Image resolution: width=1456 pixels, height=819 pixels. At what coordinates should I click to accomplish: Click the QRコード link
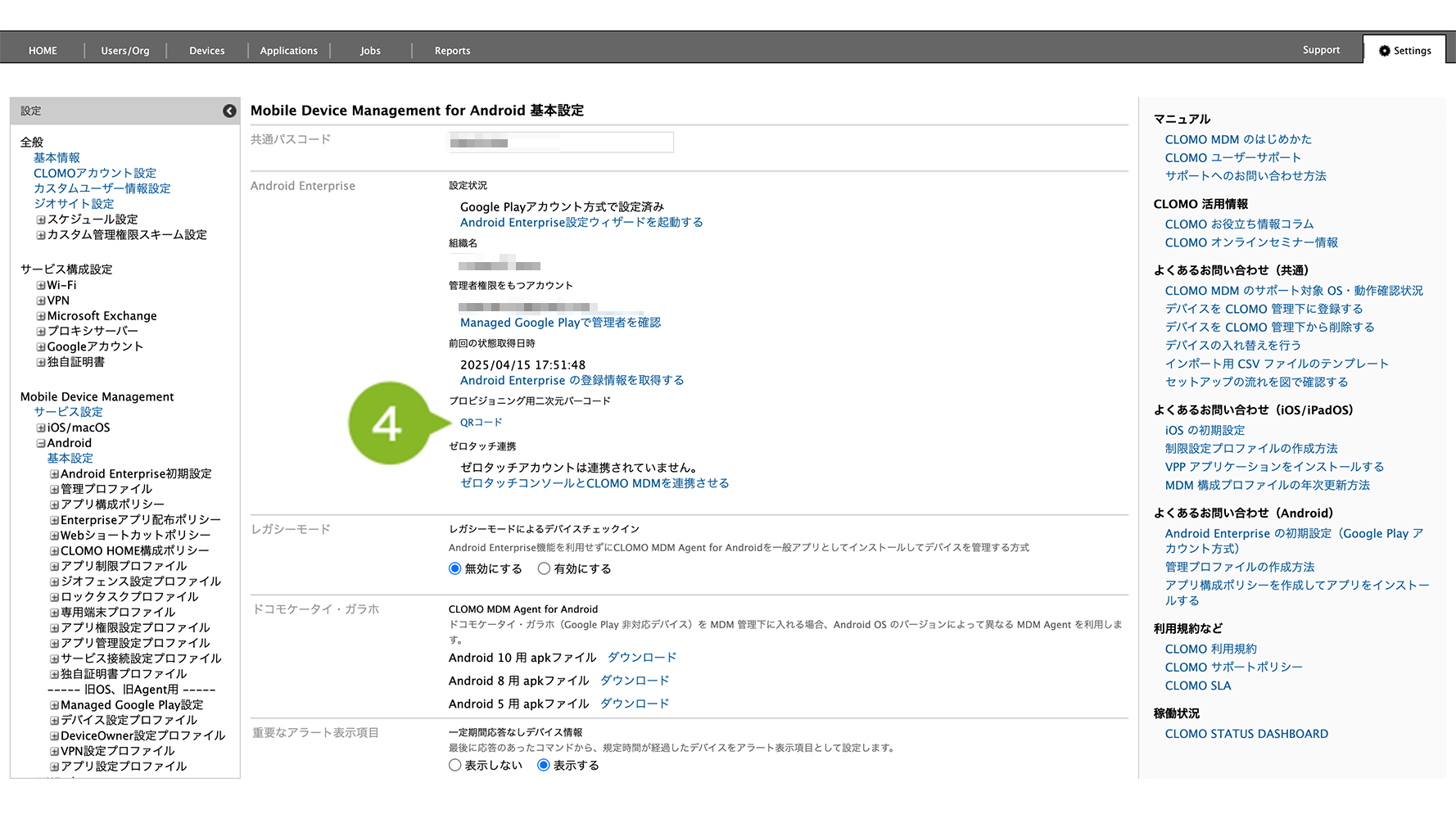(x=482, y=423)
